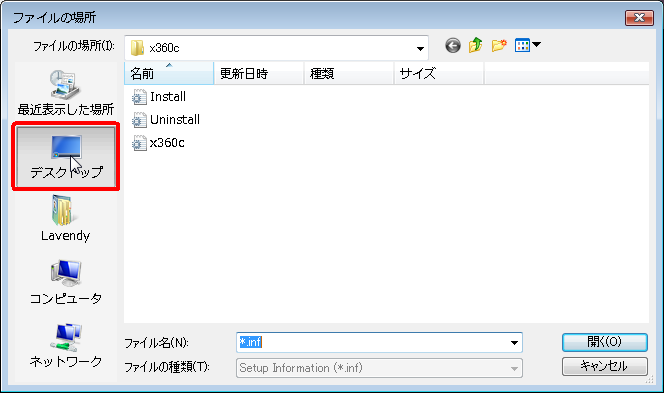Image resolution: width=664 pixels, height=393 pixels.
Task: Sort by Type (種類) column header
Action: tap(349, 73)
